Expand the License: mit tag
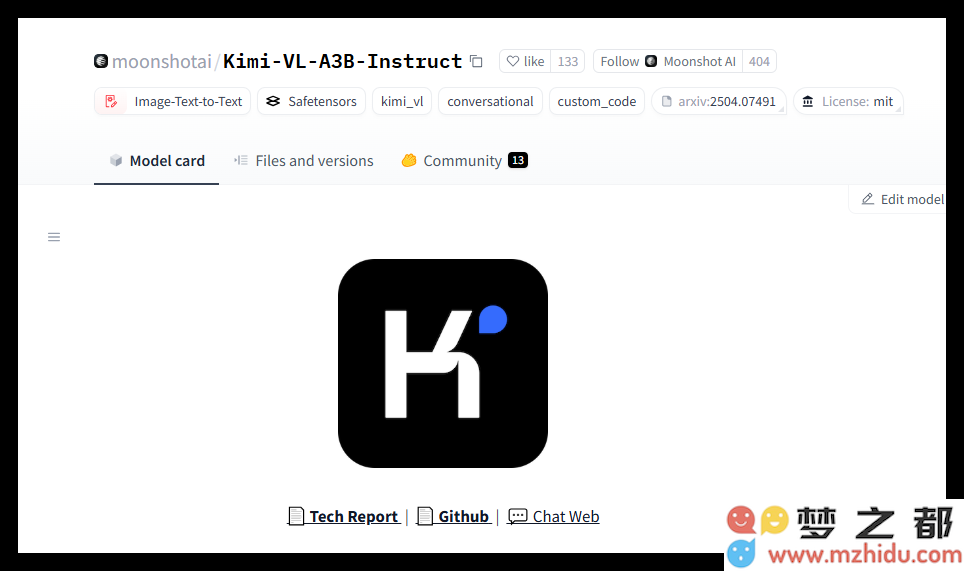 pyautogui.click(x=848, y=102)
